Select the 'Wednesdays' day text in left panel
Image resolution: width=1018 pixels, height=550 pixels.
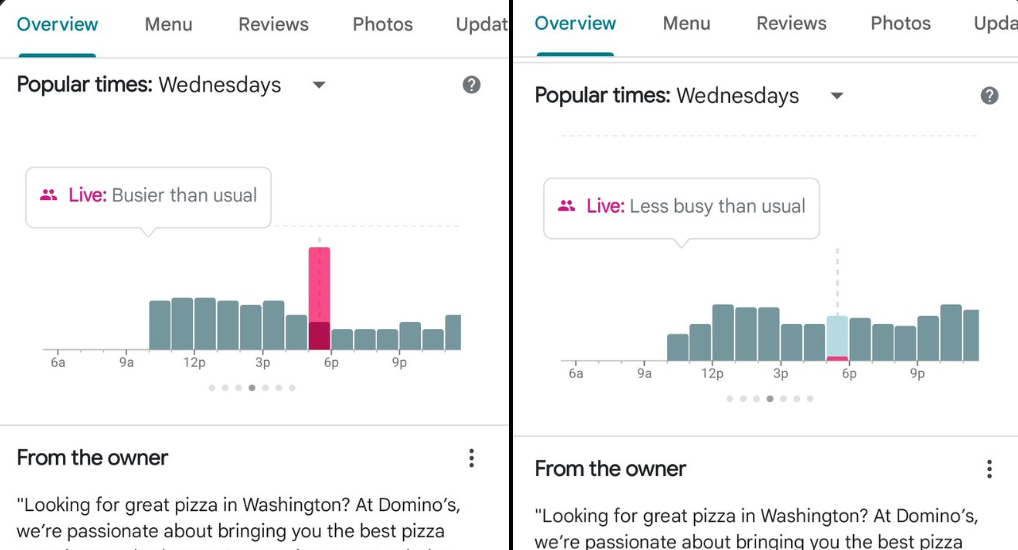[220, 85]
